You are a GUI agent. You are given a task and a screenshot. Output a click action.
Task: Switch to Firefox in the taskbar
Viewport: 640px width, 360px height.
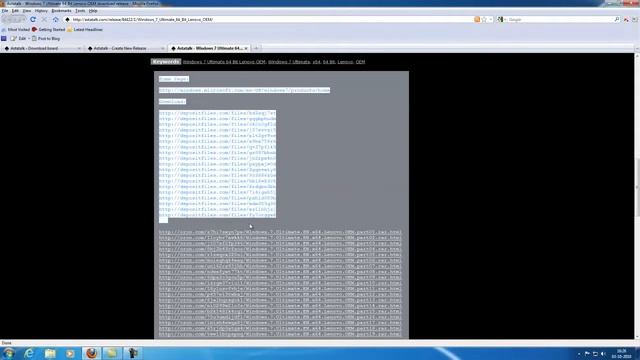click(91, 353)
